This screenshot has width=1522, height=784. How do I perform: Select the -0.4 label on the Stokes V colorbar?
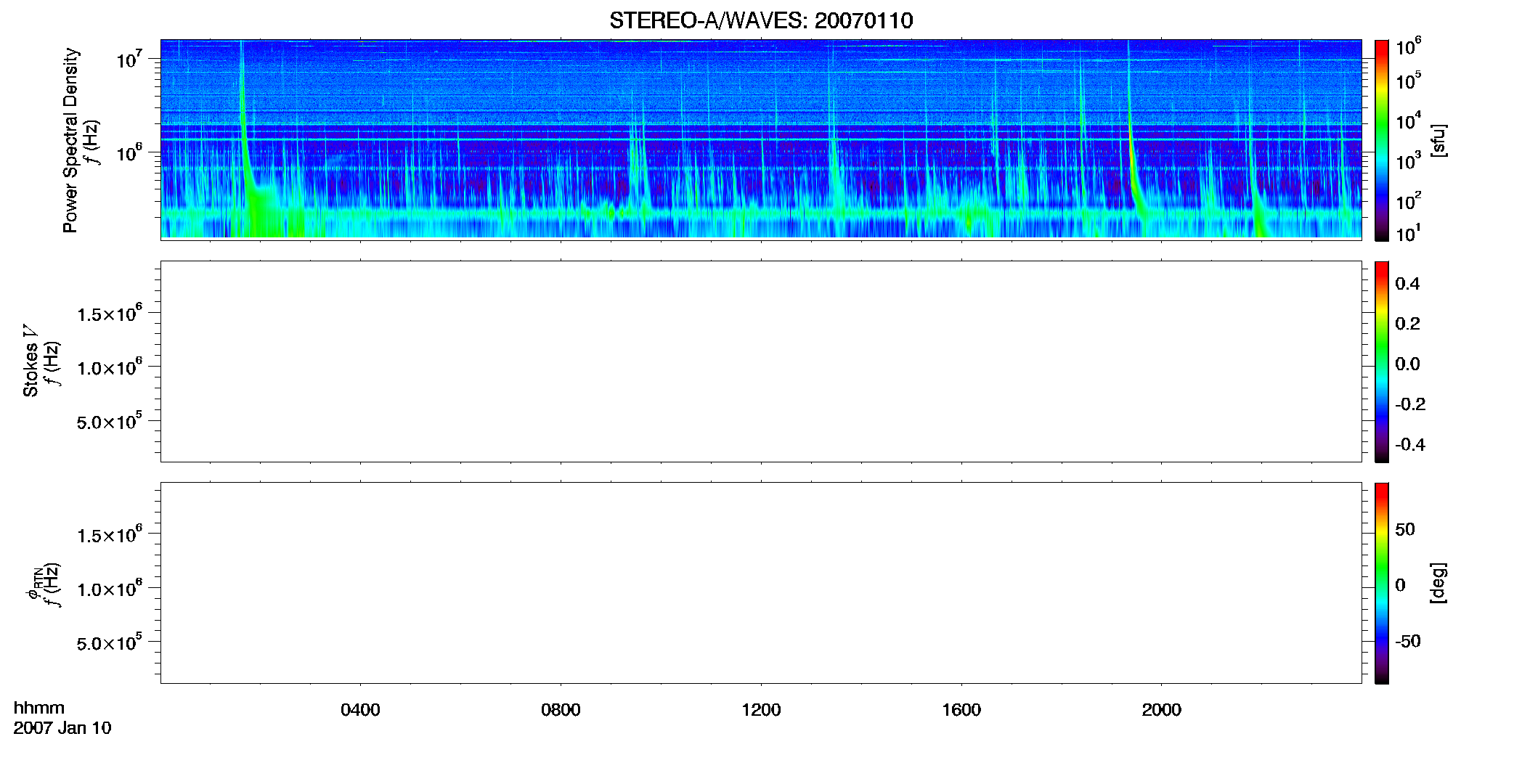(1410, 444)
